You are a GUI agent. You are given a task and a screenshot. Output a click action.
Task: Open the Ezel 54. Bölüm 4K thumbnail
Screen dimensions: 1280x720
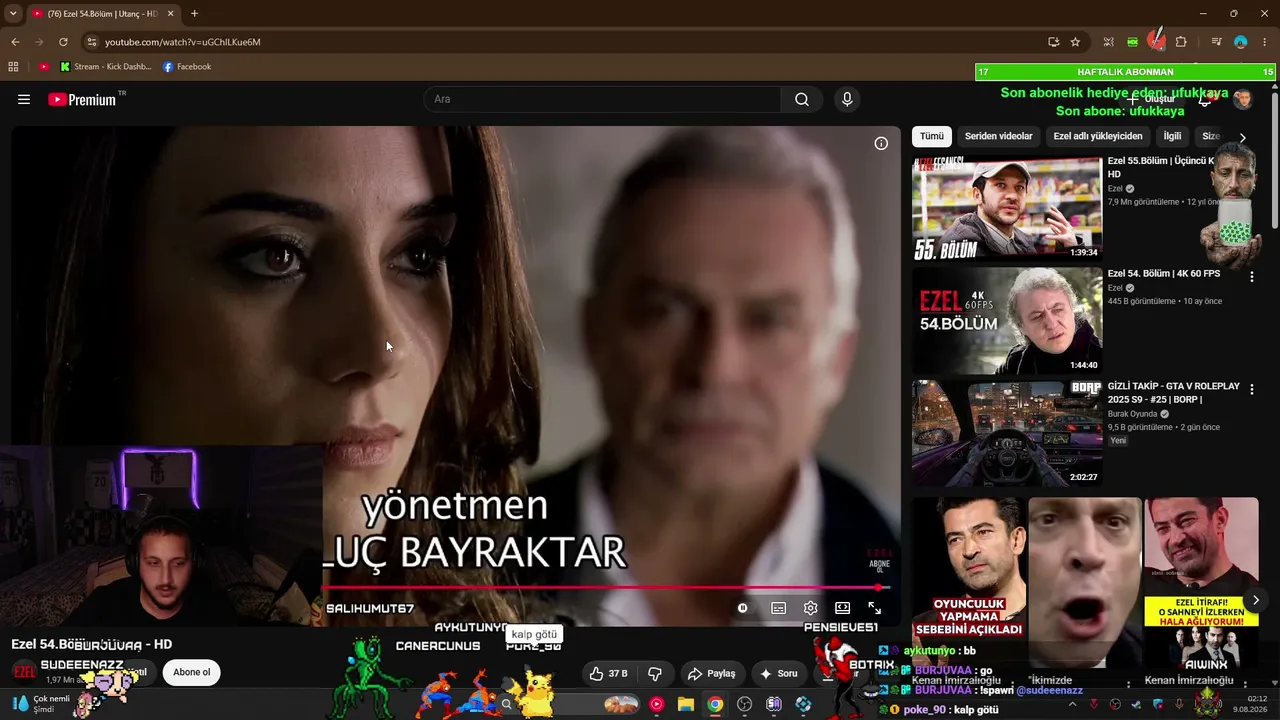1007,320
